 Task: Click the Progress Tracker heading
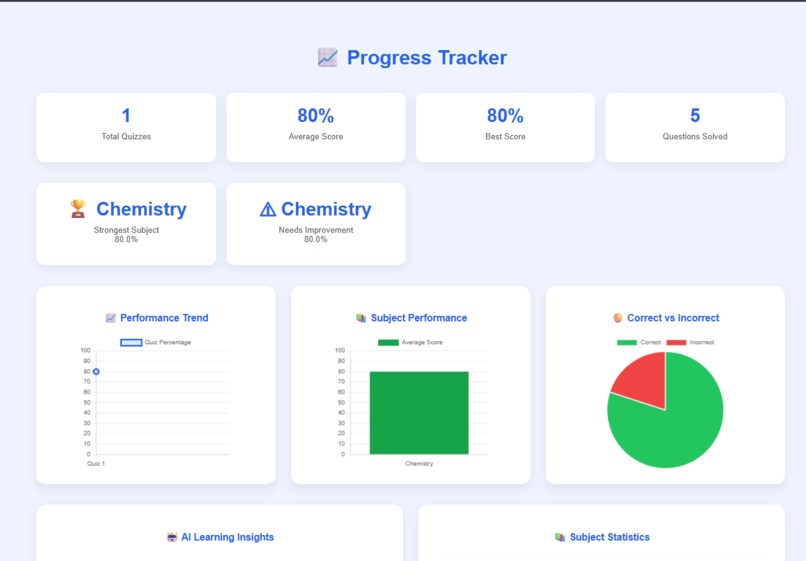point(427,58)
